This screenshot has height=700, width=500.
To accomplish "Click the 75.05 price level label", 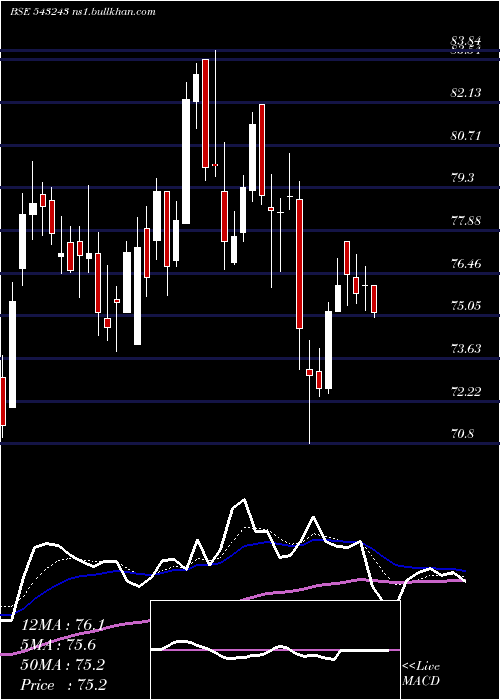I will point(466,306).
